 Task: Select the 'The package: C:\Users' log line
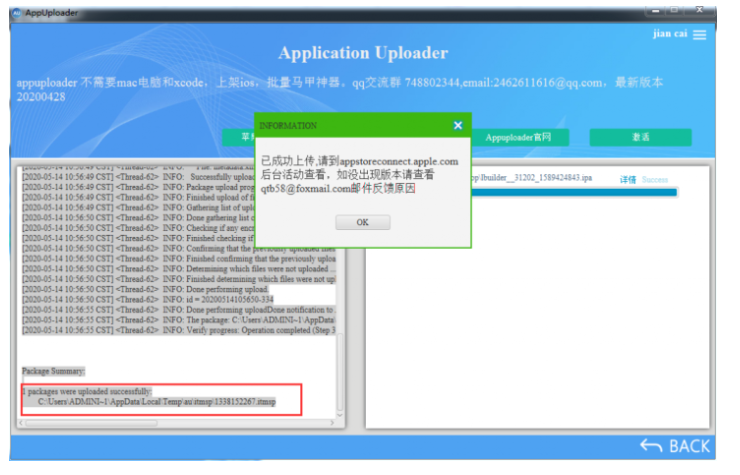tap(179, 320)
